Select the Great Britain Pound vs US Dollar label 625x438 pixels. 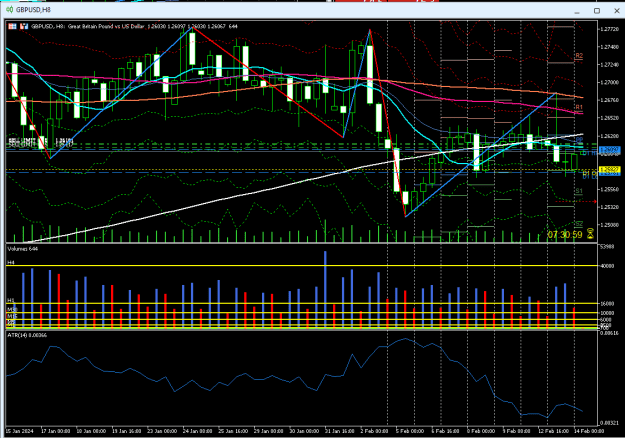coord(106,26)
